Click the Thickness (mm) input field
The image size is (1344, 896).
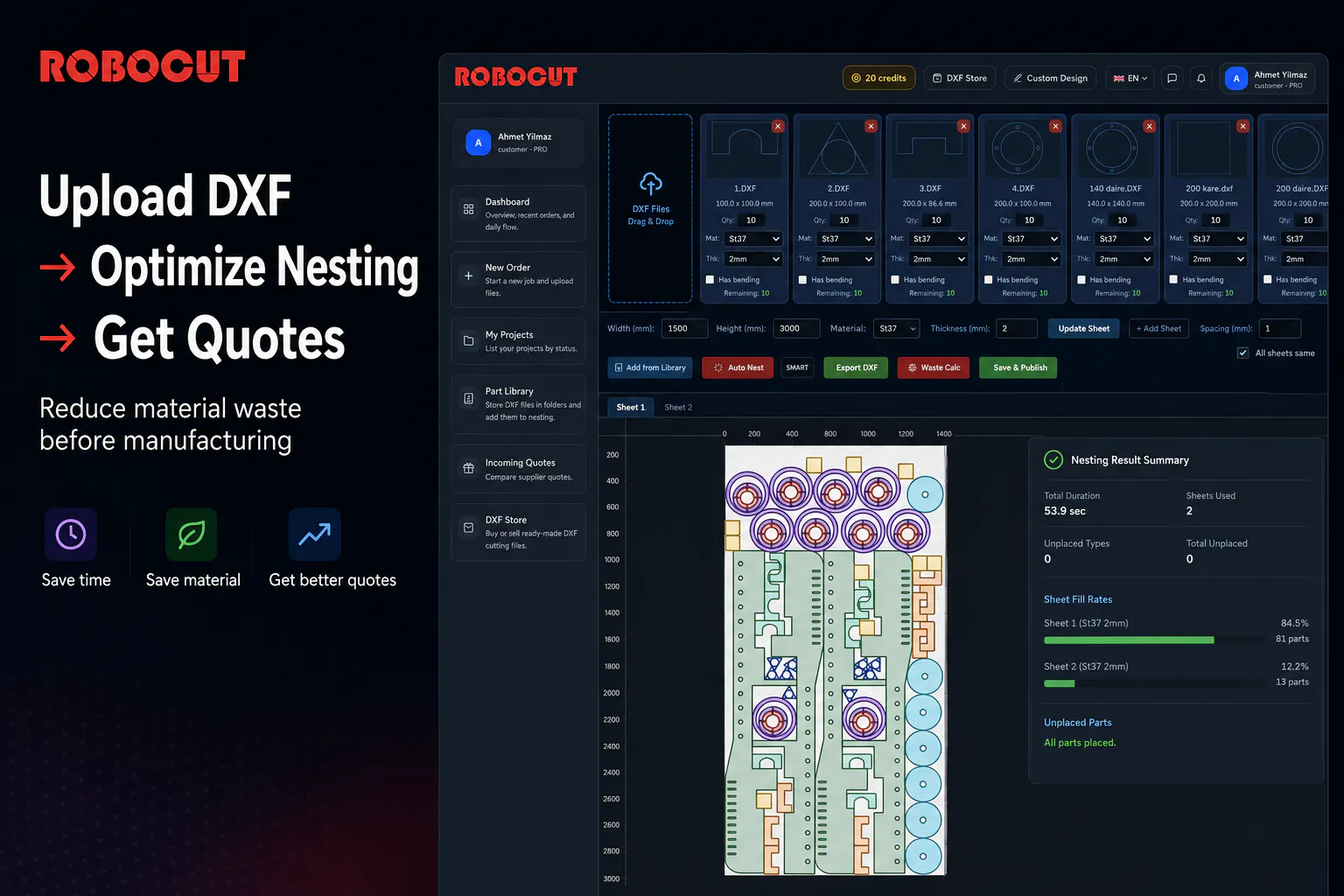(1017, 328)
